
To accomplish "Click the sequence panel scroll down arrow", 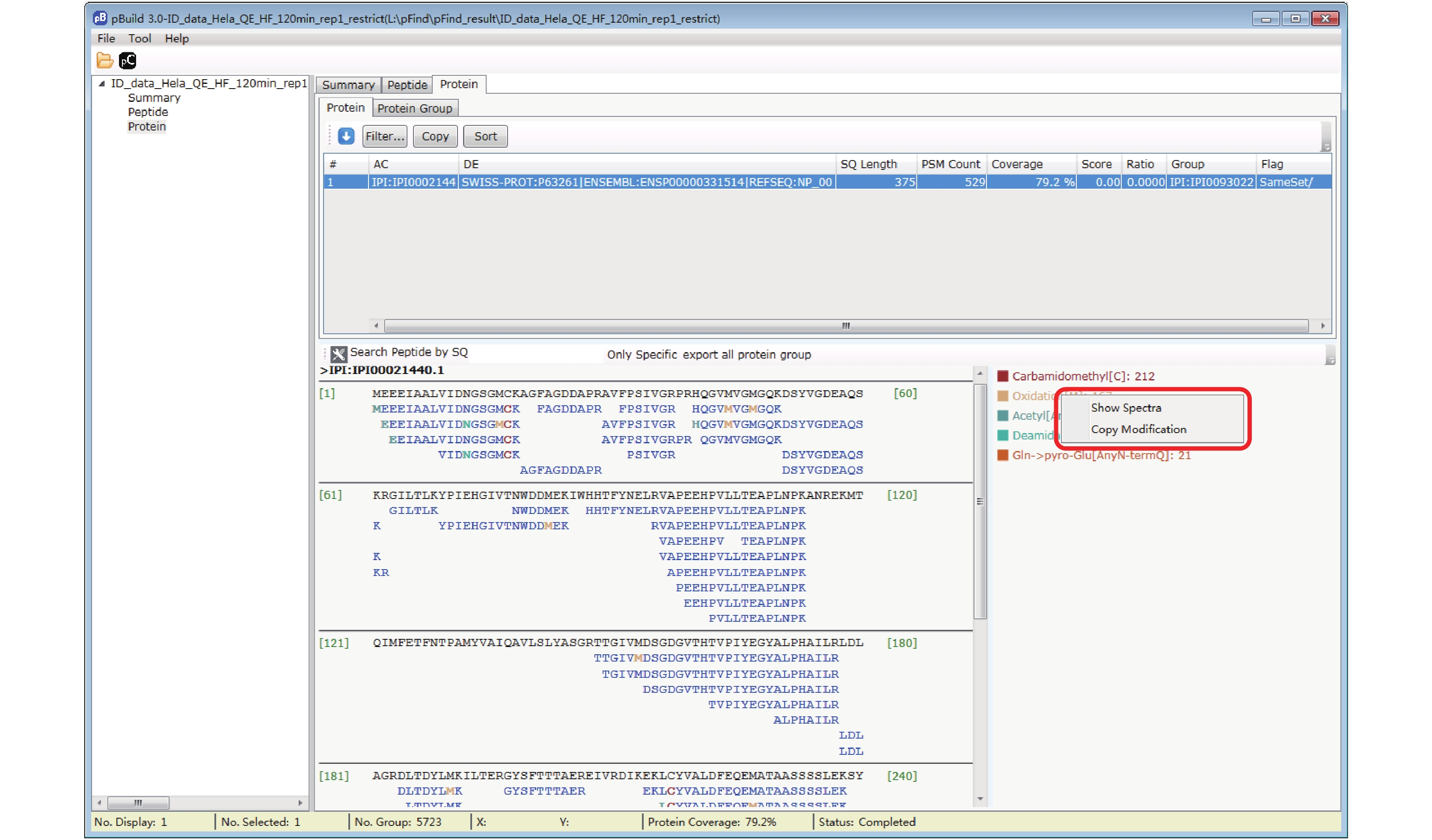I will coord(980,799).
